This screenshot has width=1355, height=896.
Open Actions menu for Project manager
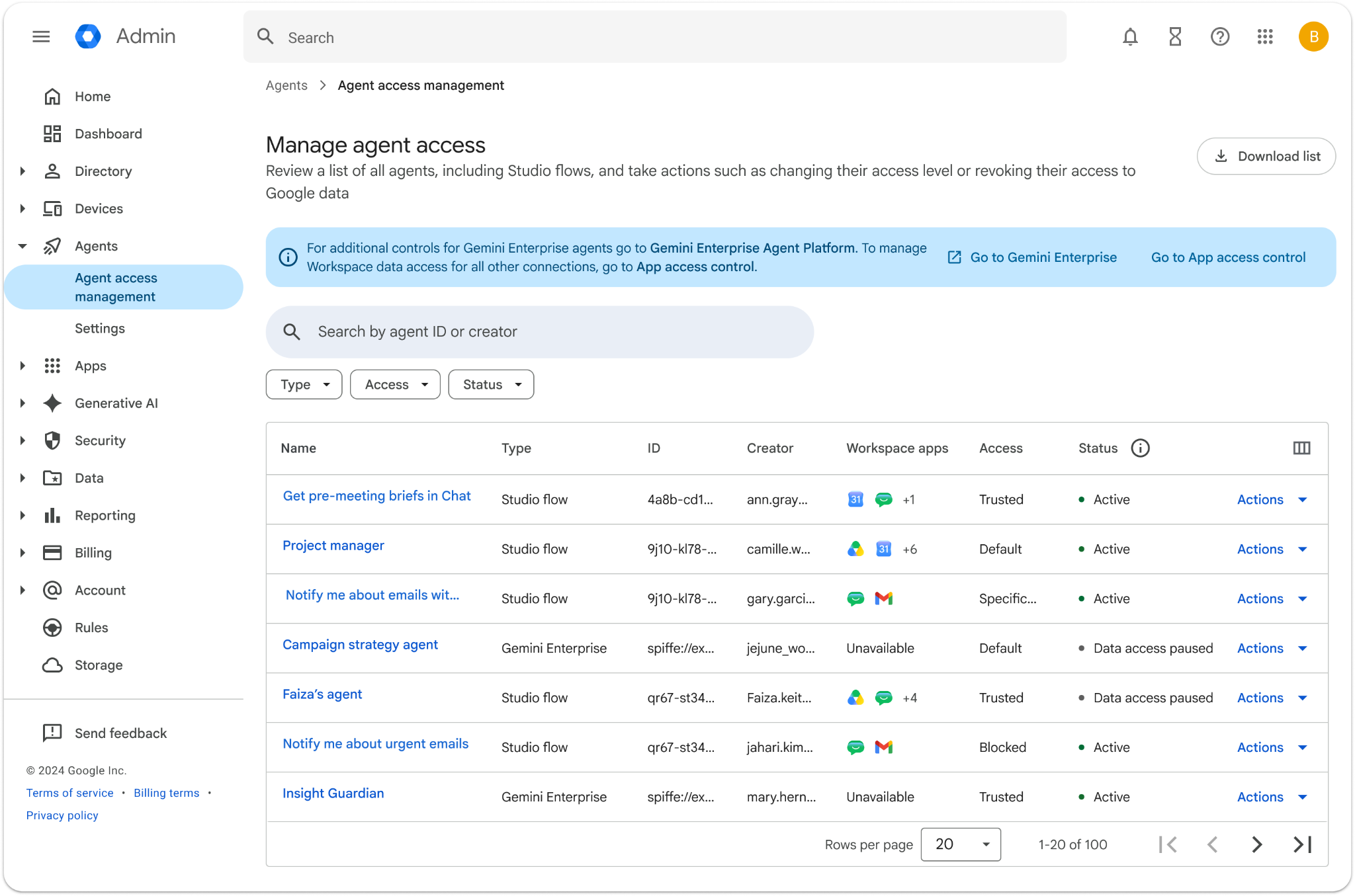pyautogui.click(x=1272, y=549)
